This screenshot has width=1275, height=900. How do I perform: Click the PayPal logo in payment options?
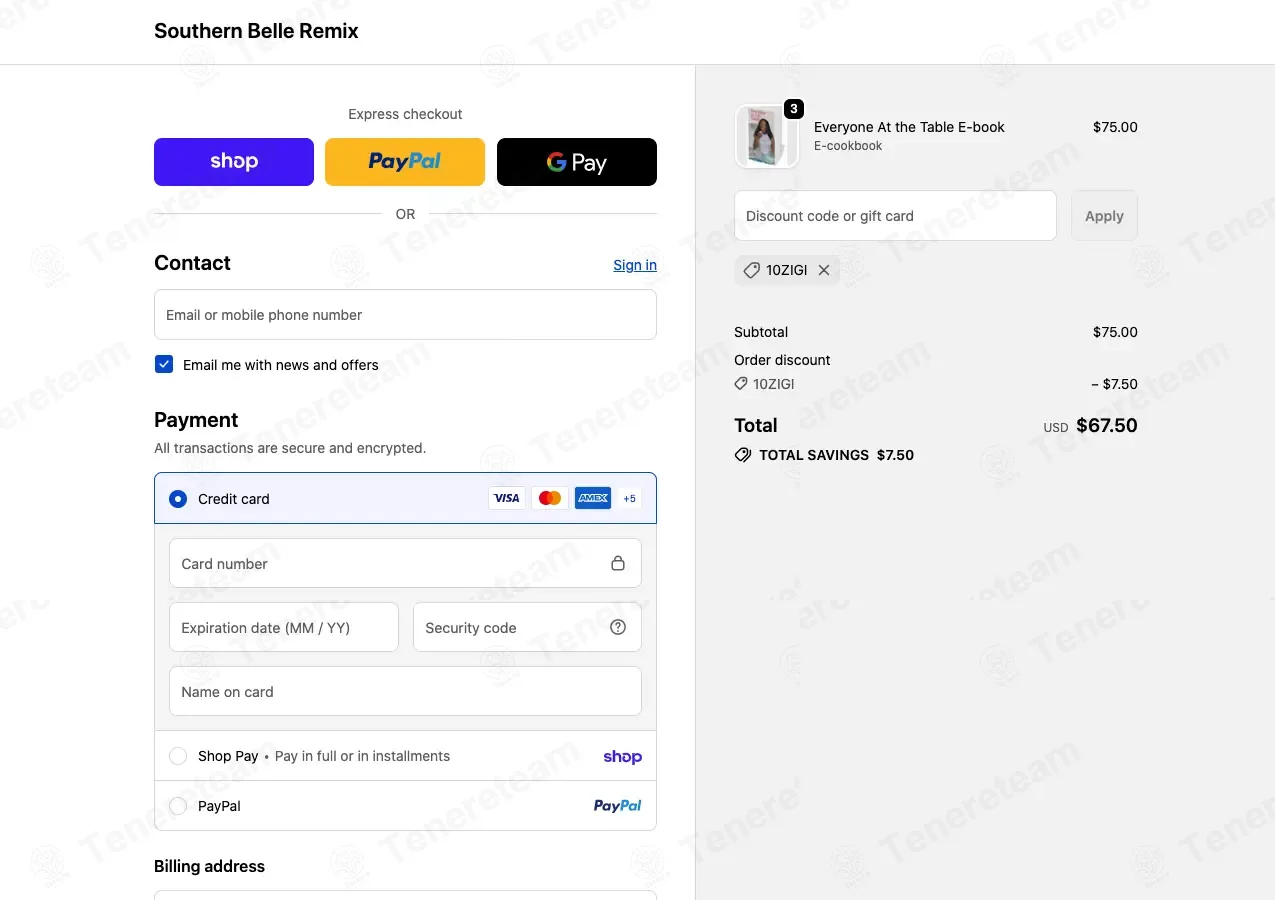(x=618, y=806)
